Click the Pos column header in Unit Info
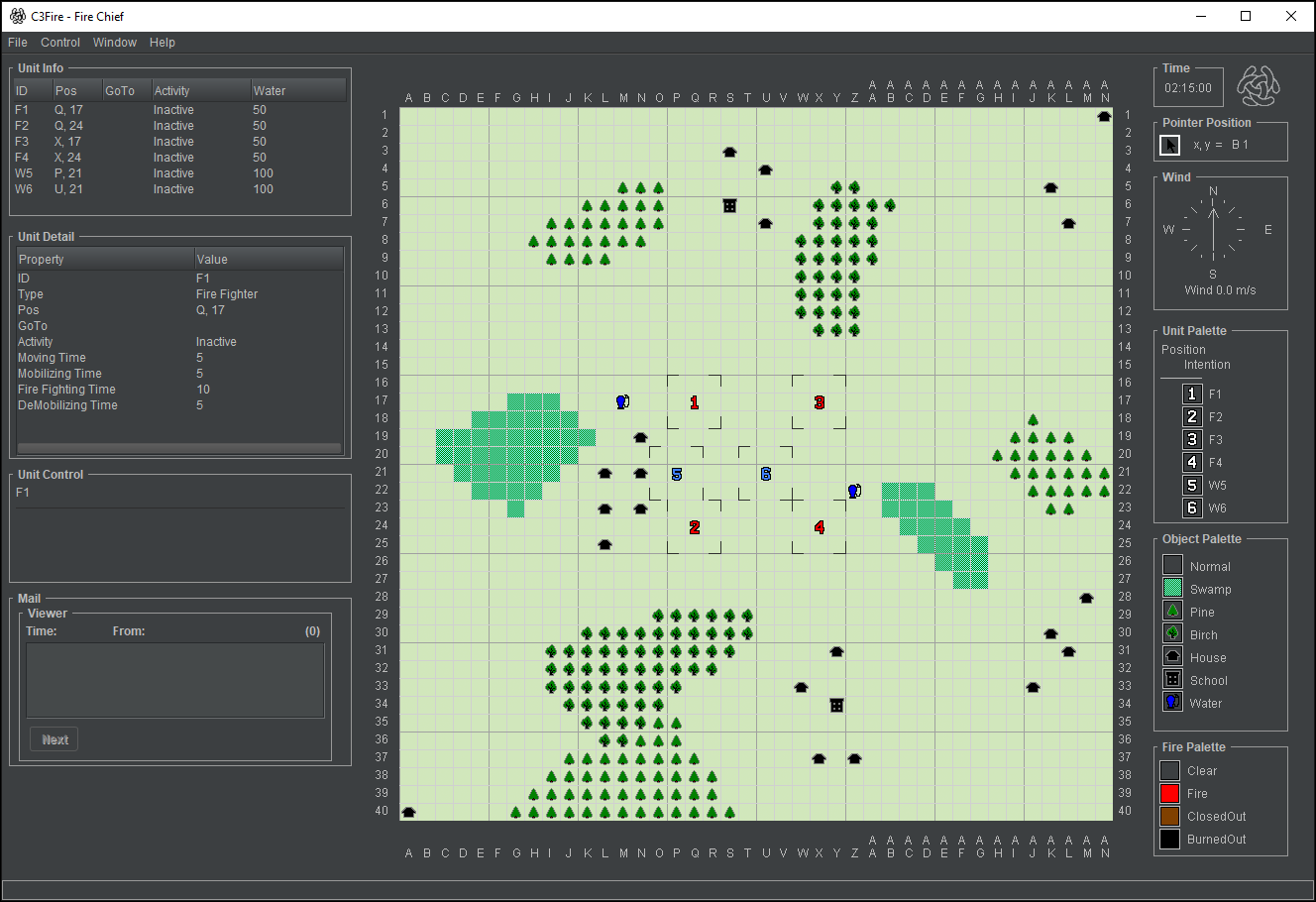 pyautogui.click(x=77, y=90)
